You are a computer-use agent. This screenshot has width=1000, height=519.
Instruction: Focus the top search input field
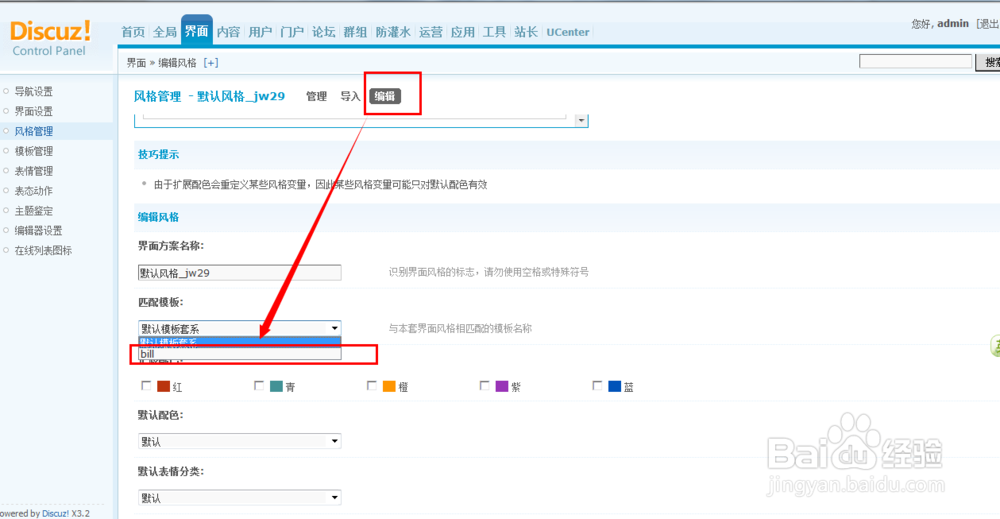pyautogui.click(x=915, y=62)
